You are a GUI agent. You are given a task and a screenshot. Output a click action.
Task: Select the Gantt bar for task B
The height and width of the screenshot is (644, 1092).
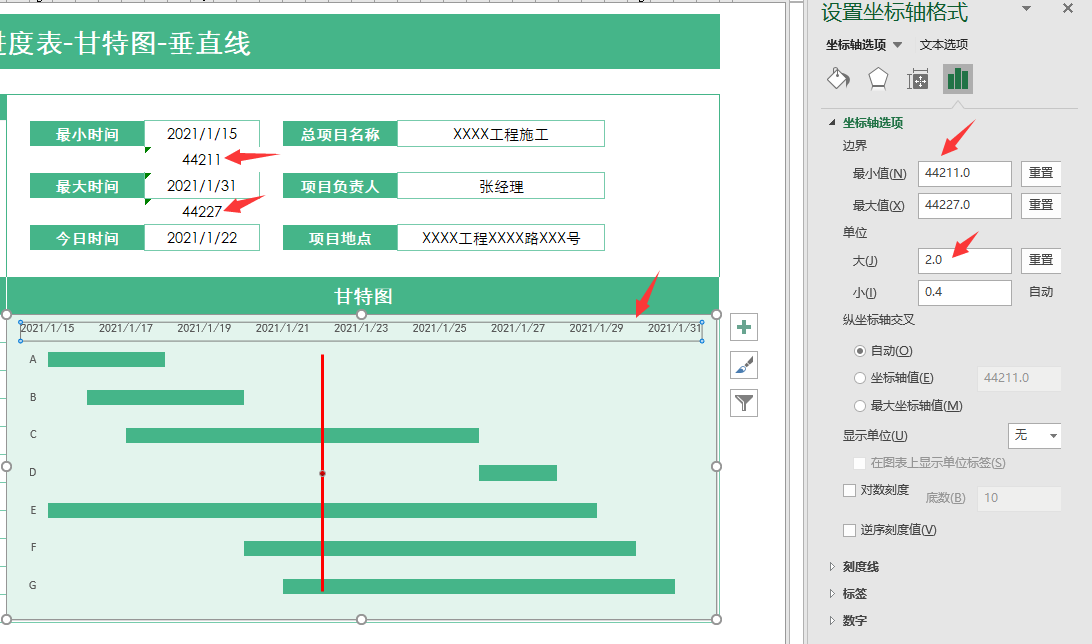point(166,398)
